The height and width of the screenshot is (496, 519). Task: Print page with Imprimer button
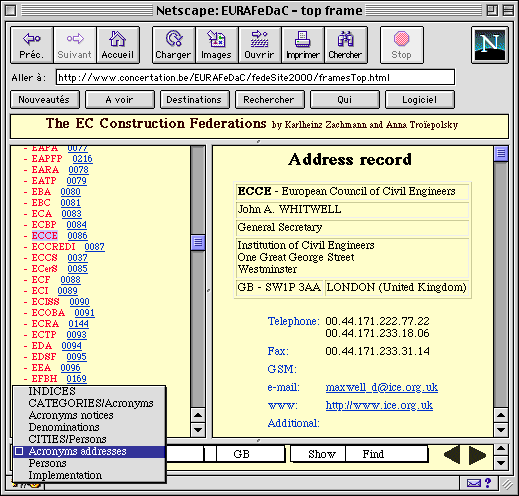pos(303,45)
